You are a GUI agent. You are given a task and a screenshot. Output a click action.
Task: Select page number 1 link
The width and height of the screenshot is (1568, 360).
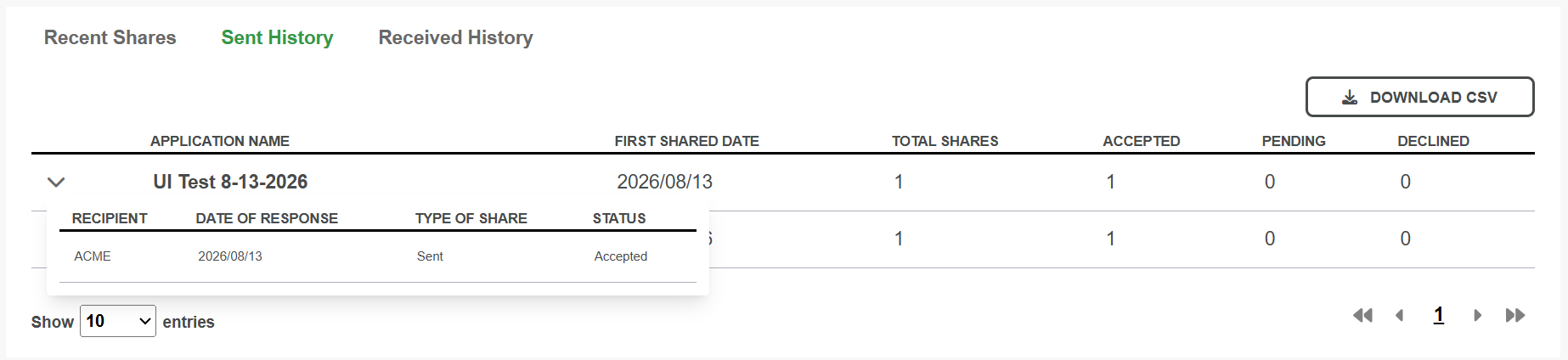1439,316
